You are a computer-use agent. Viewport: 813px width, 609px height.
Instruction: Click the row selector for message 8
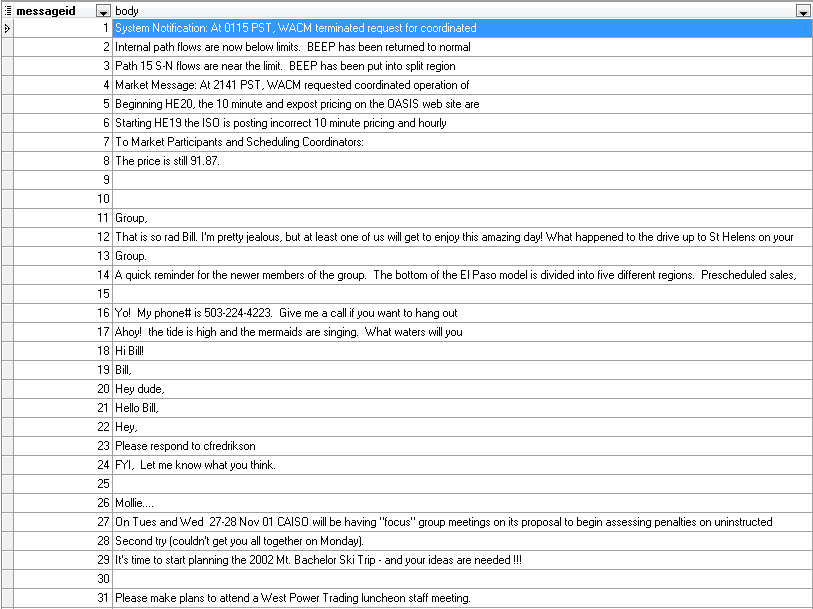coord(8,161)
